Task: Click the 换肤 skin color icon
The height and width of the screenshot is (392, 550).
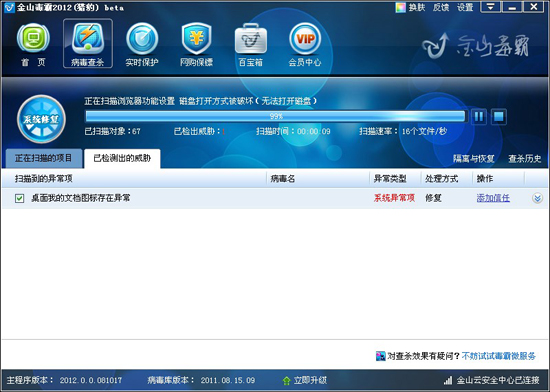Action: click(x=400, y=7)
